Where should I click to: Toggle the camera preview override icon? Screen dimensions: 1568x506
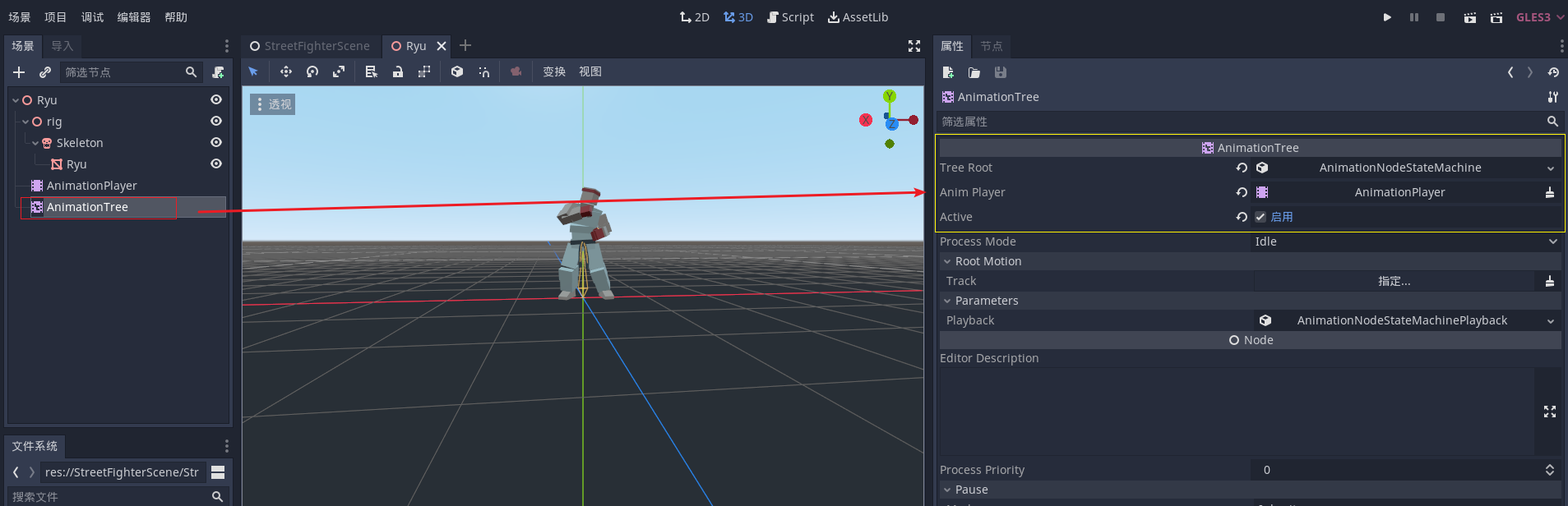516,72
